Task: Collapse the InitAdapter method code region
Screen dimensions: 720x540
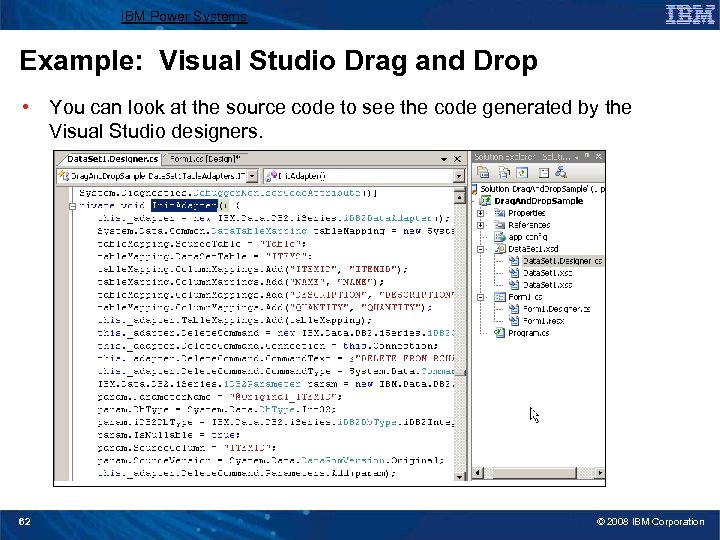Action: 72,206
